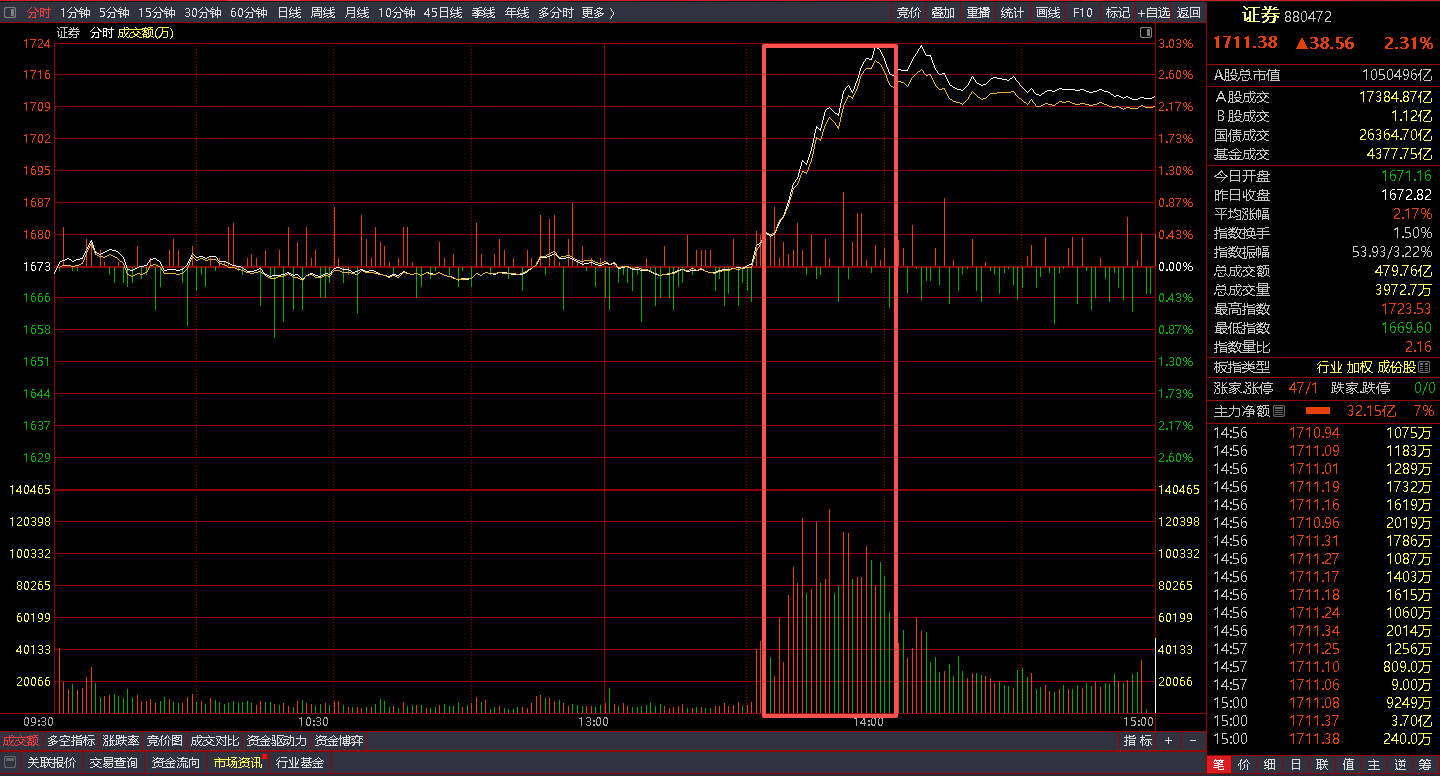Screen dimensions: 1440x776
Task: Open the 资金流向 bottom tab
Action: click(x=175, y=763)
